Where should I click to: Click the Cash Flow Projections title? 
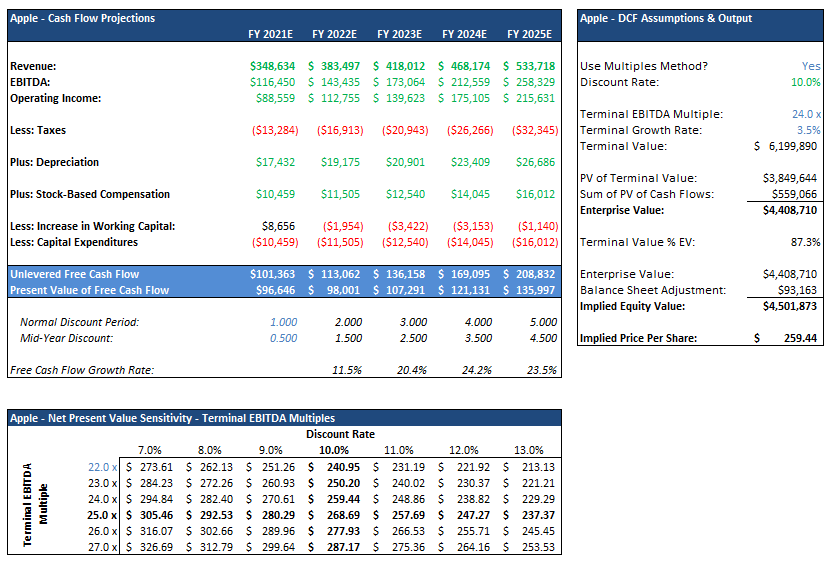pos(82,18)
